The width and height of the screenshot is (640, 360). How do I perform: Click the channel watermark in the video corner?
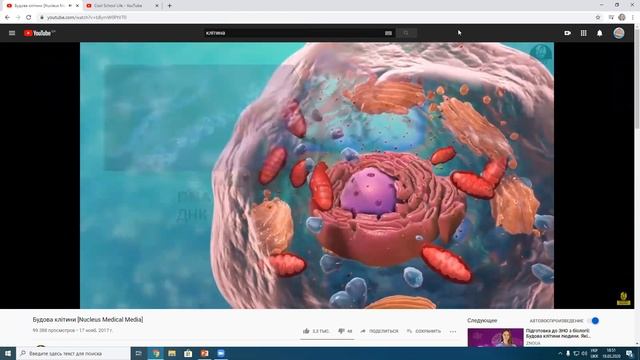623,298
